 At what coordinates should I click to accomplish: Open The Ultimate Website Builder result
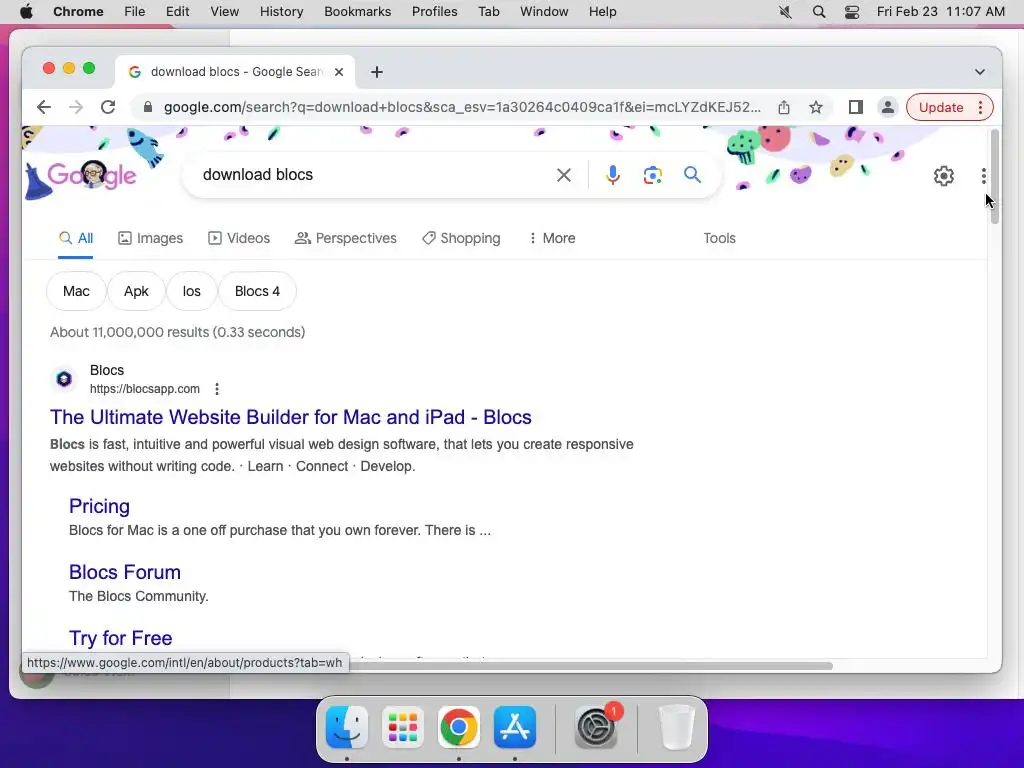(291, 417)
